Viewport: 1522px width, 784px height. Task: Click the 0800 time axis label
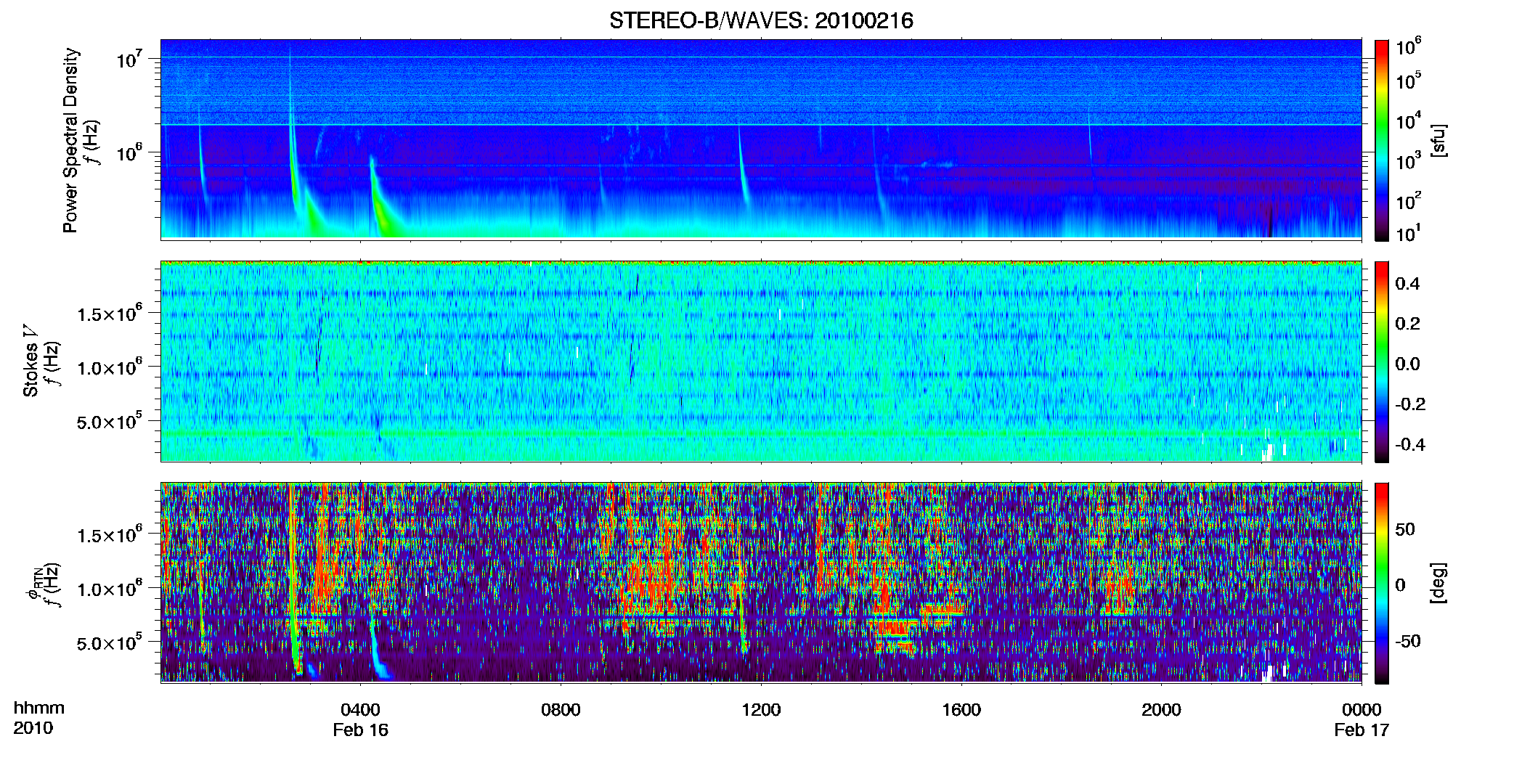click(561, 710)
